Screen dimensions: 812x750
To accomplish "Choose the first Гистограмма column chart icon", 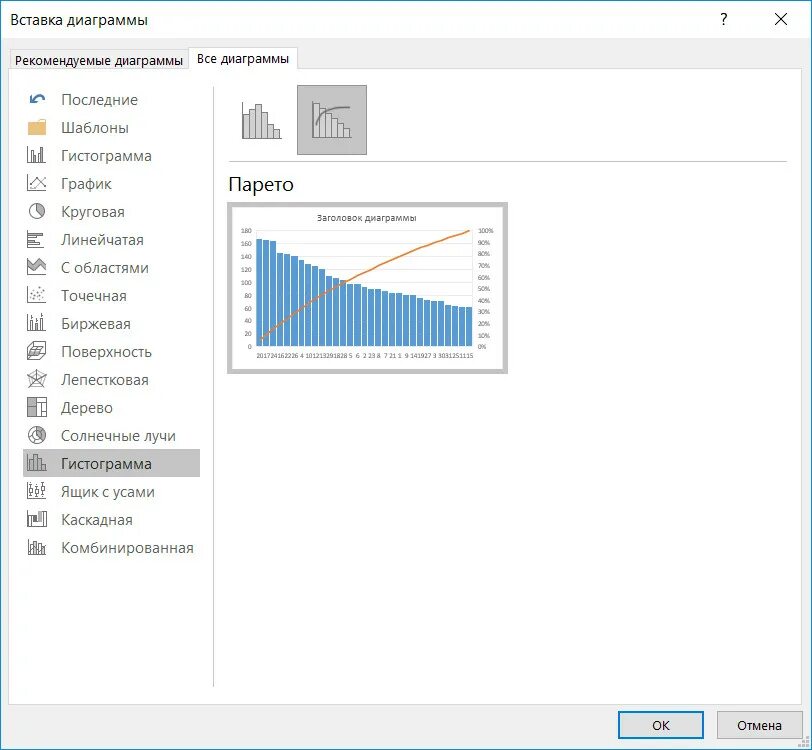I will coord(37,155).
